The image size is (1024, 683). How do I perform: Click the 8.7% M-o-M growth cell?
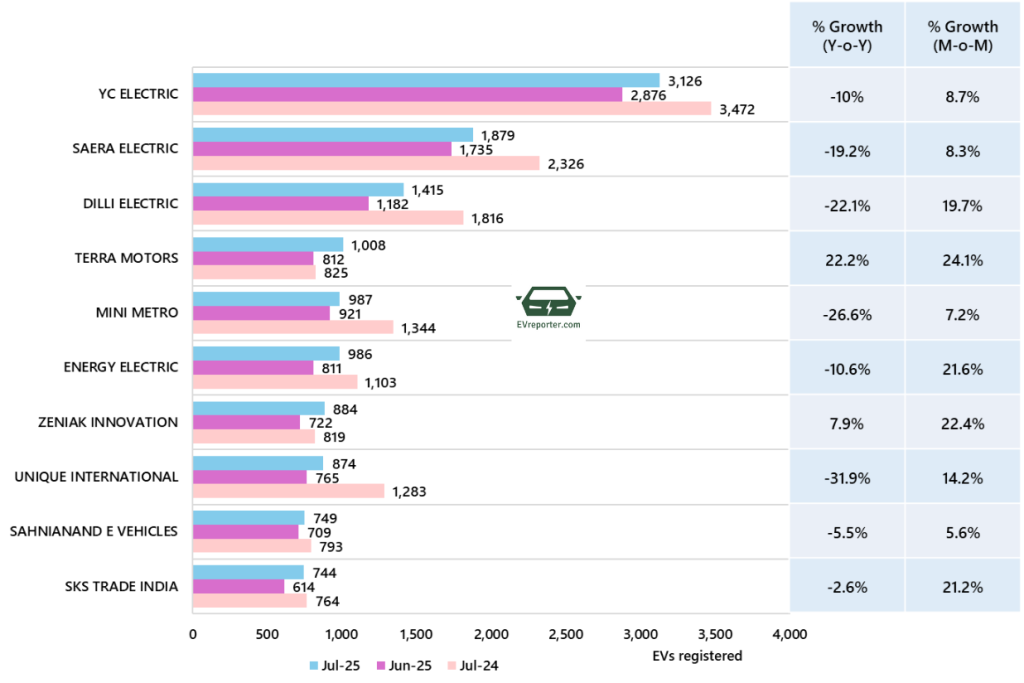963,97
